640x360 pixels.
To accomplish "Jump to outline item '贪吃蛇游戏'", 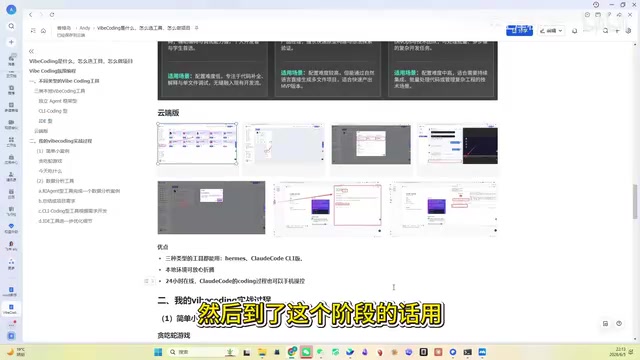I will [x=50, y=161].
